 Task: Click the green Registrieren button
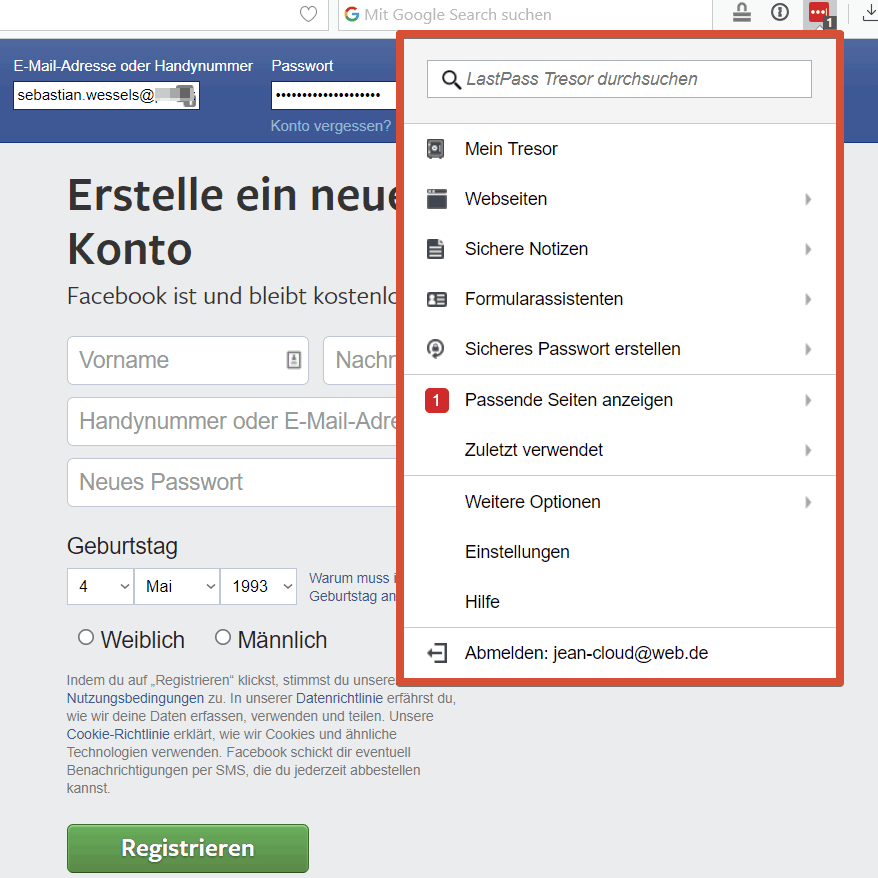pos(188,848)
